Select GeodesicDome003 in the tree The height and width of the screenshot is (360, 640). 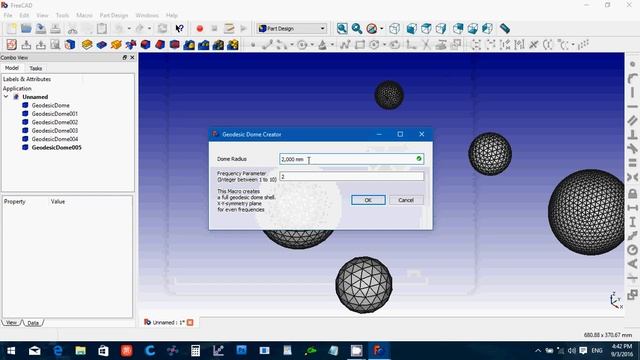(x=55, y=131)
